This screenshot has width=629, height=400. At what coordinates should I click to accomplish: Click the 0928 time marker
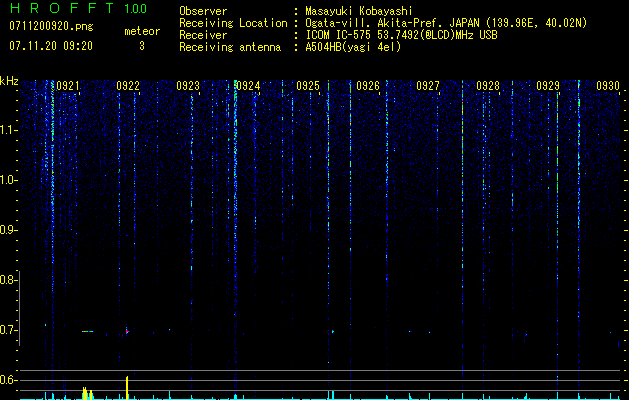(x=488, y=86)
